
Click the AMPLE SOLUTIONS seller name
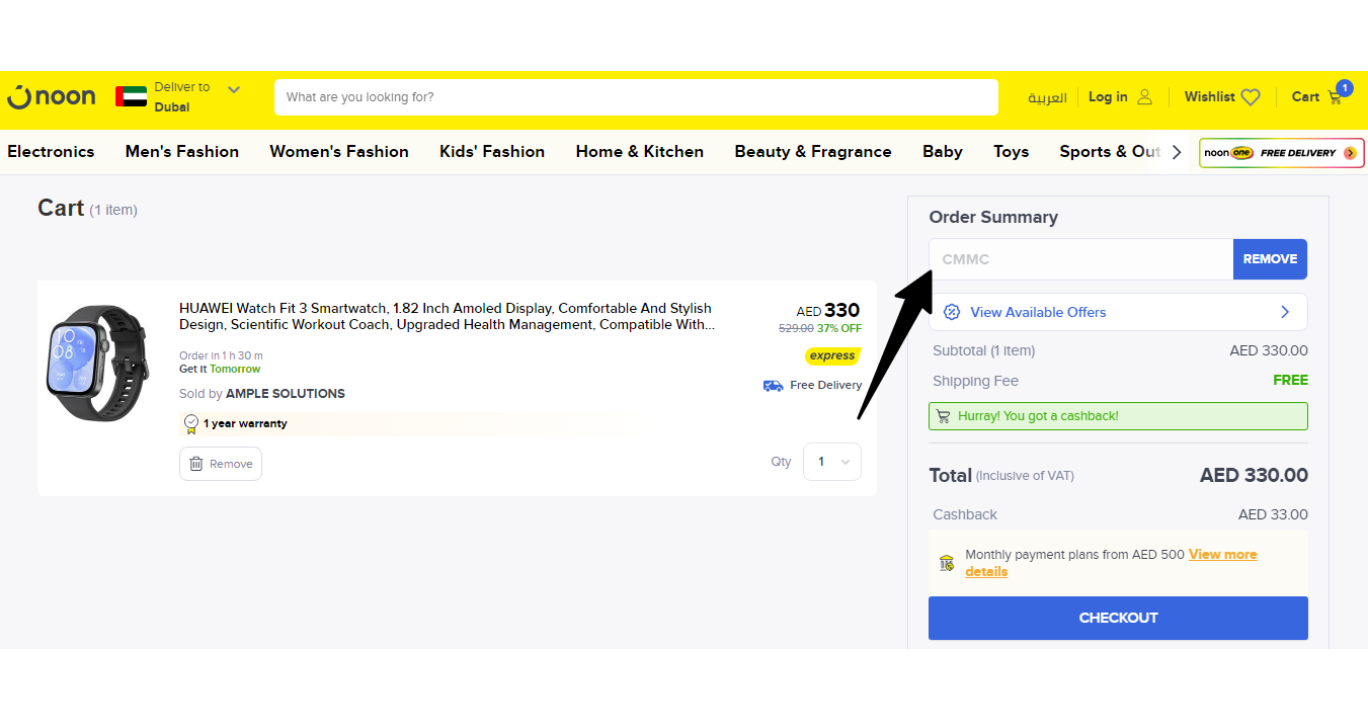285,394
